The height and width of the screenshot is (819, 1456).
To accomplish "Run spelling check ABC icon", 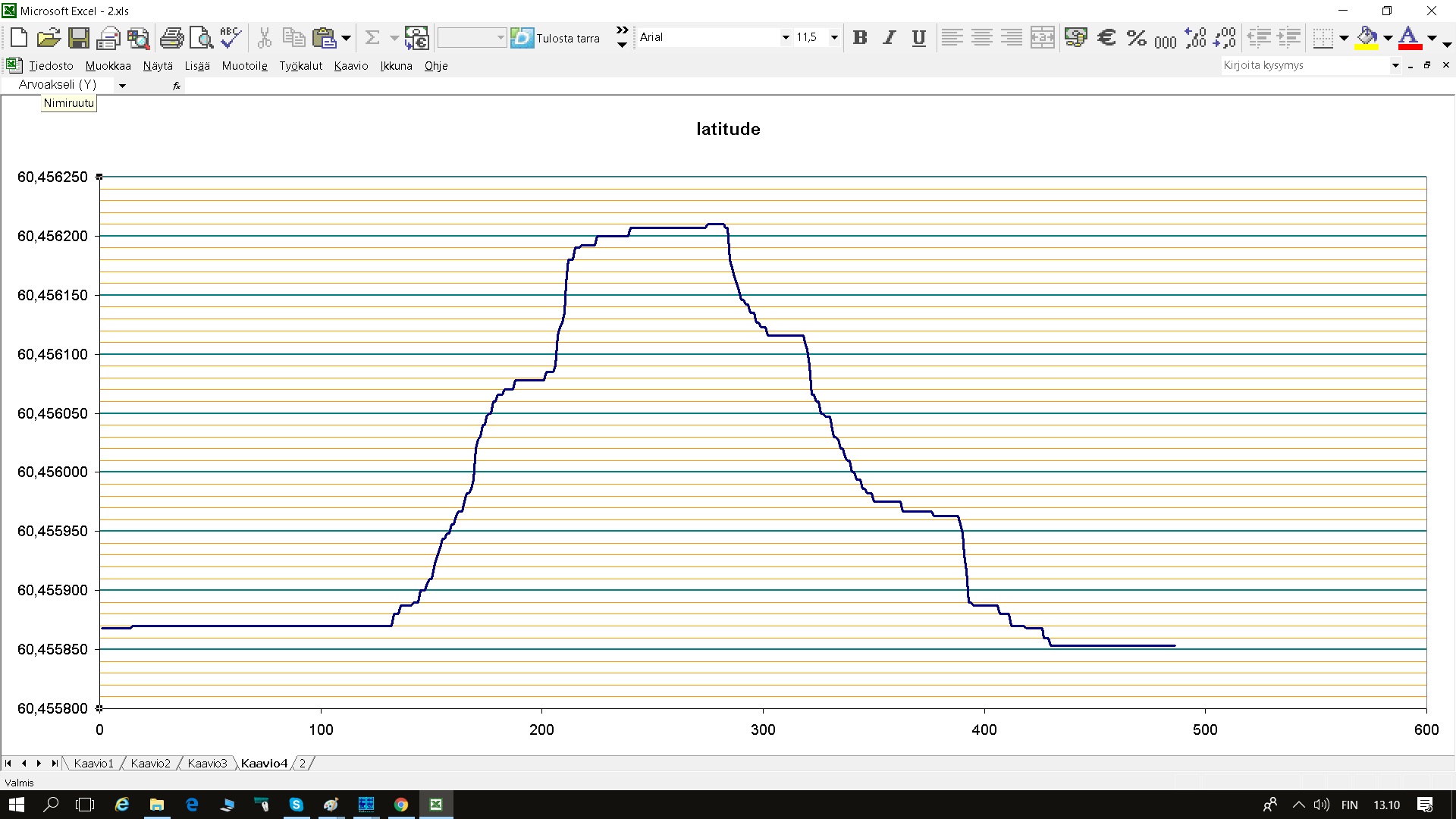I will tap(231, 37).
